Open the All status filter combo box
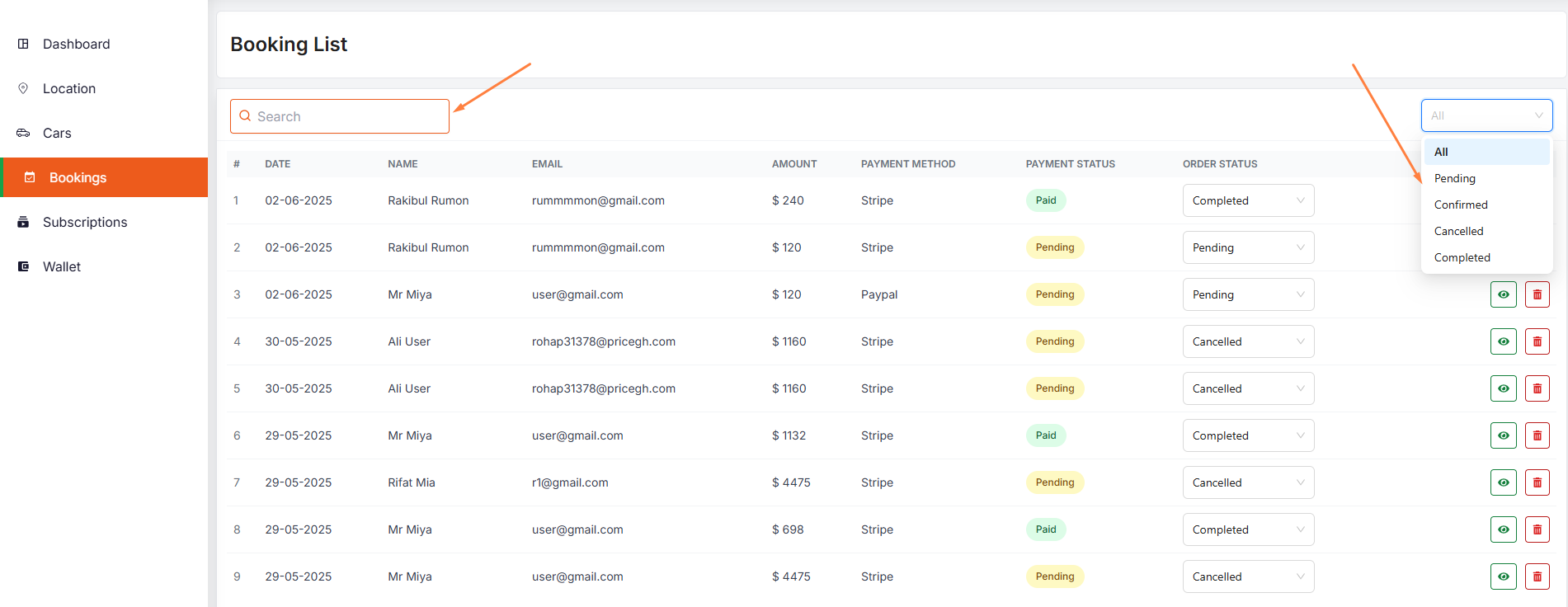The width and height of the screenshot is (1568, 607). point(1486,115)
